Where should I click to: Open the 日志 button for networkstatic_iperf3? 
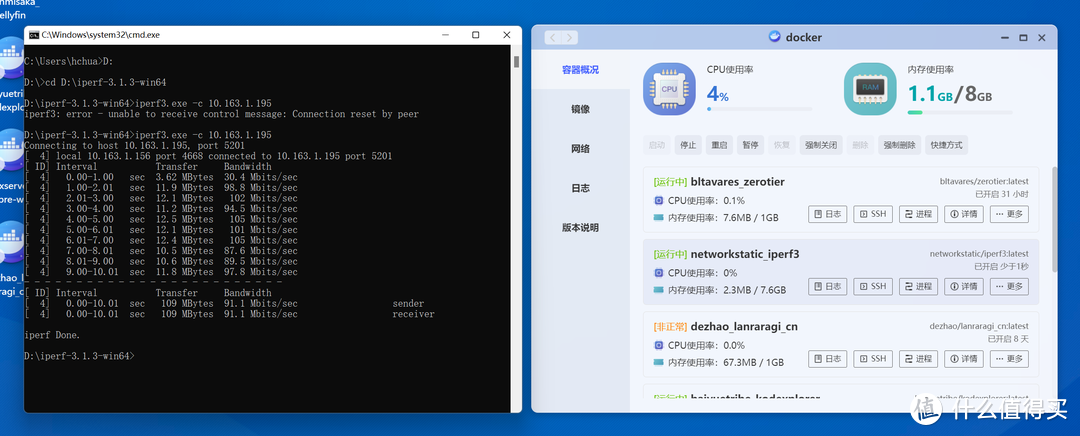[x=827, y=287]
